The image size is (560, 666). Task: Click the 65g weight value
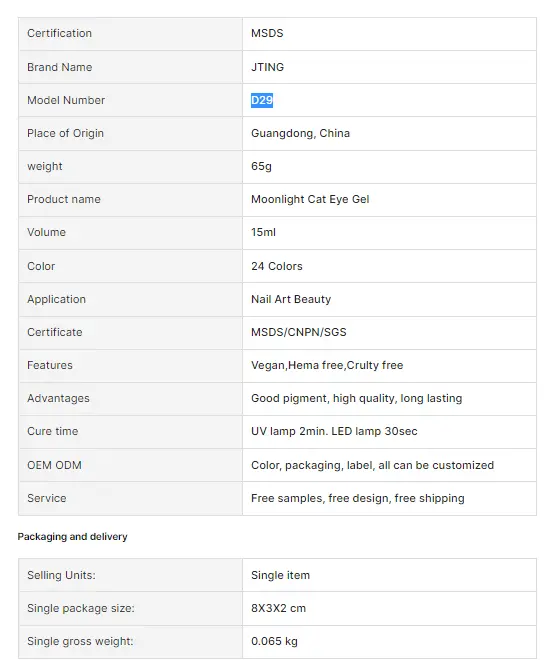(x=261, y=166)
